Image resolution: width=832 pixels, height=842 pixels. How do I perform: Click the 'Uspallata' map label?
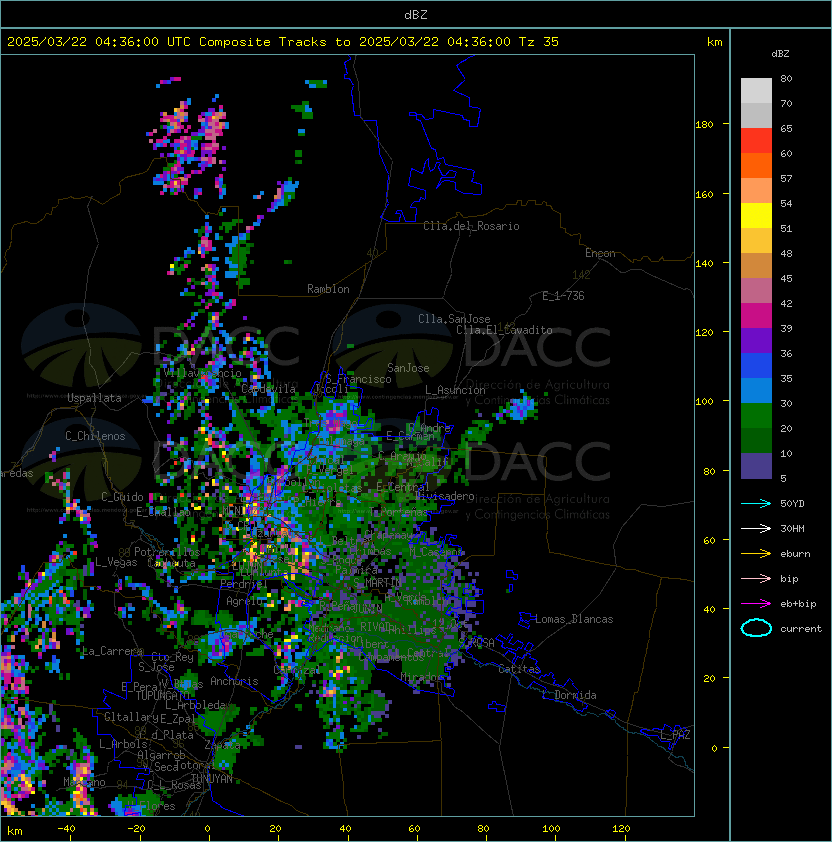click(94, 398)
